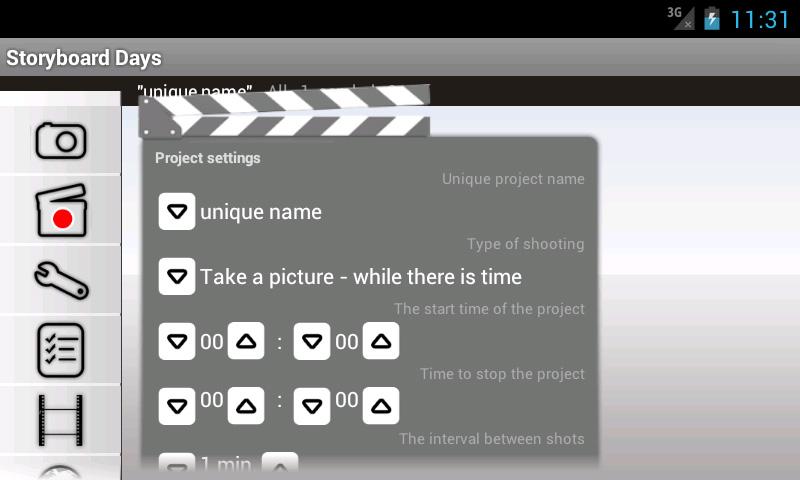Tap the battery charging status icon
The height and width of the screenshot is (480, 800).
click(x=712, y=19)
